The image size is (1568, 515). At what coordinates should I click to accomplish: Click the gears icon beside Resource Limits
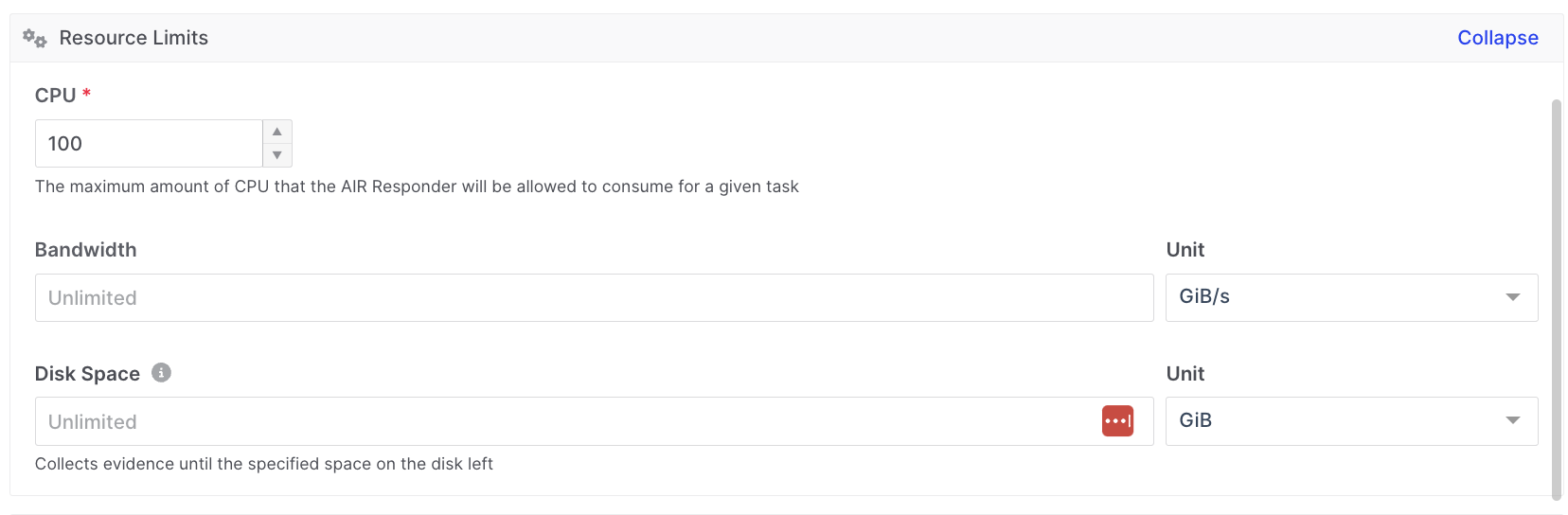point(35,38)
